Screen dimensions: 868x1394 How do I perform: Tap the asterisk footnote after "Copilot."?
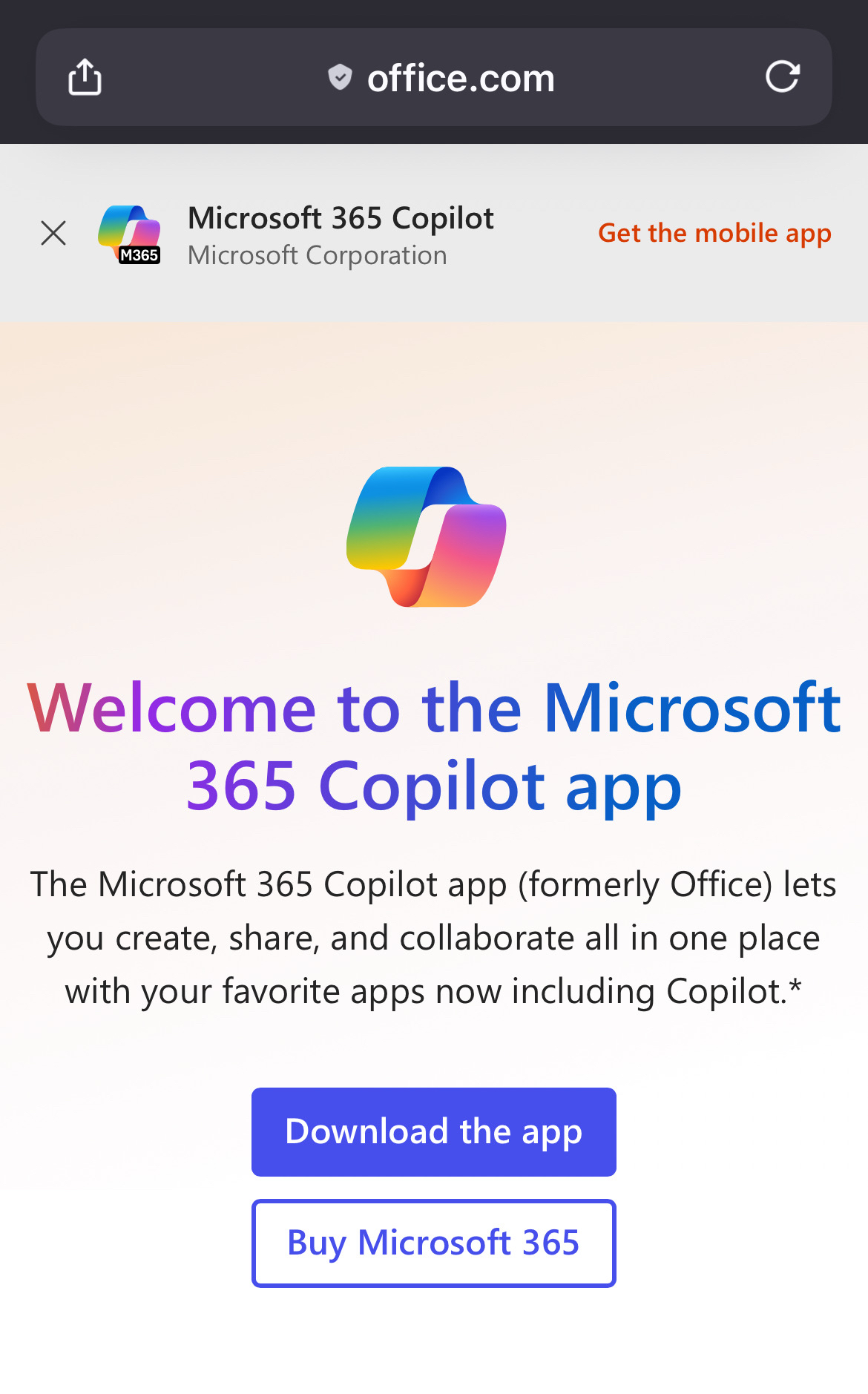(x=795, y=987)
